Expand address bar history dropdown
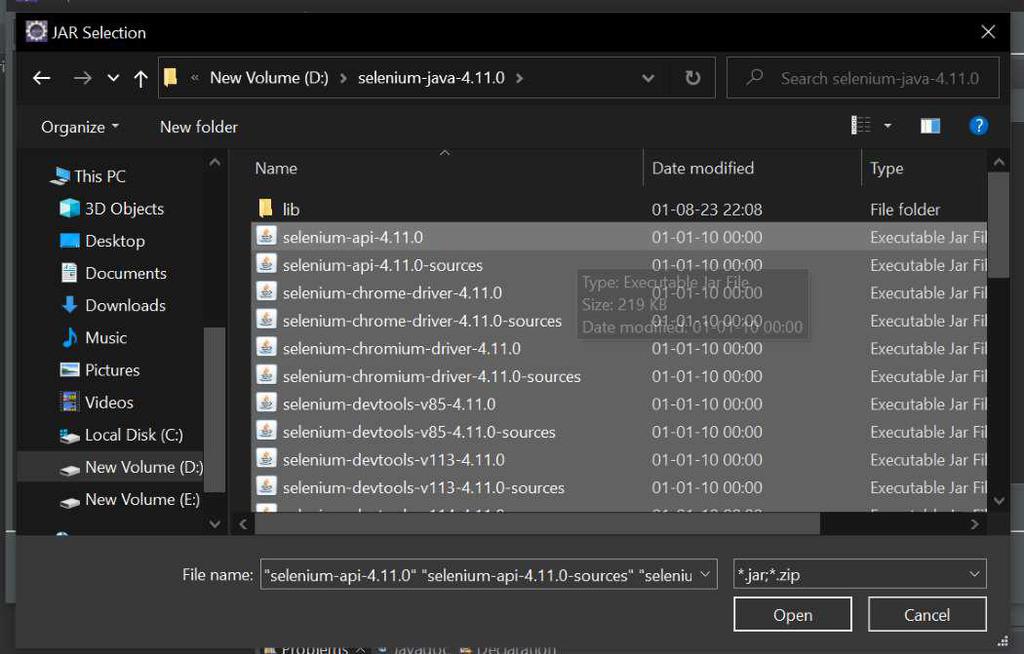 tap(648, 78)
